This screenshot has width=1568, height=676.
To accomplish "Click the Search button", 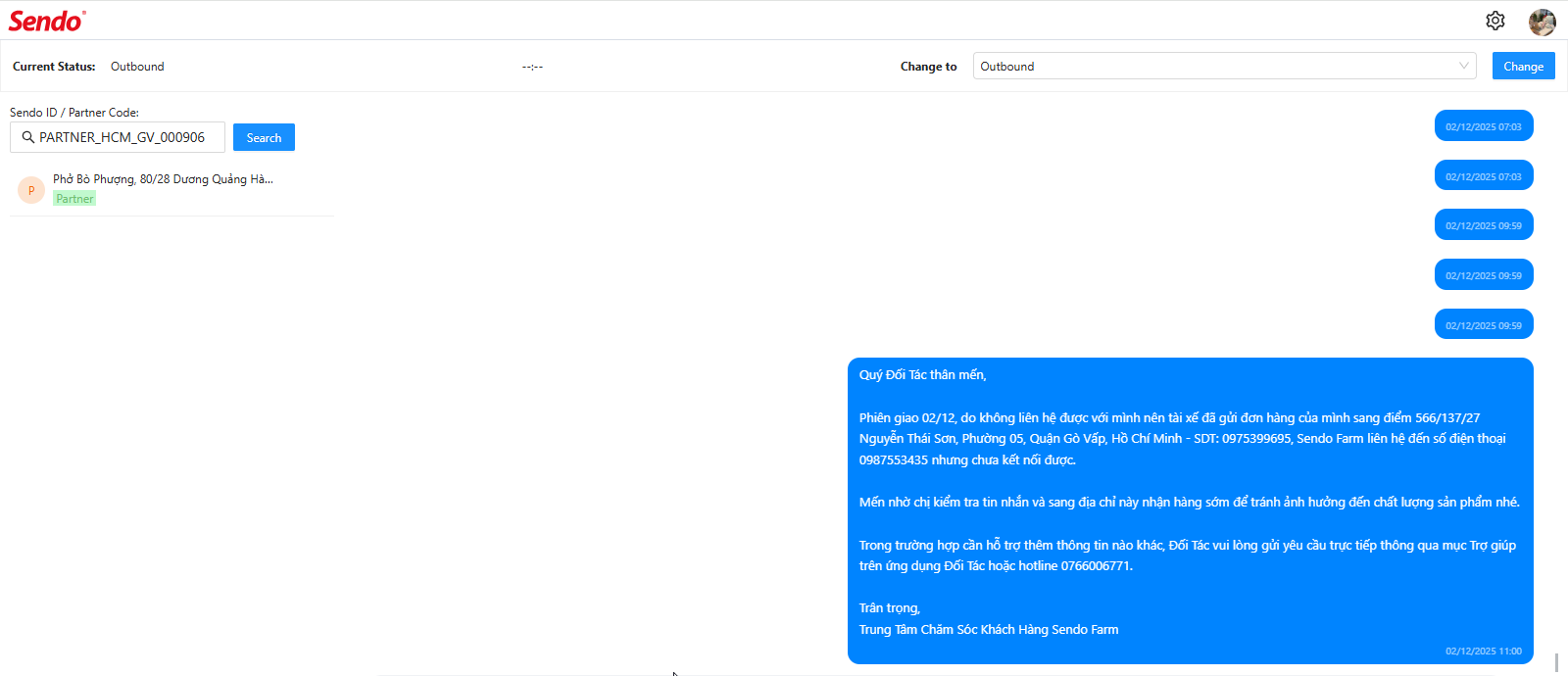I will coord(264,137).
